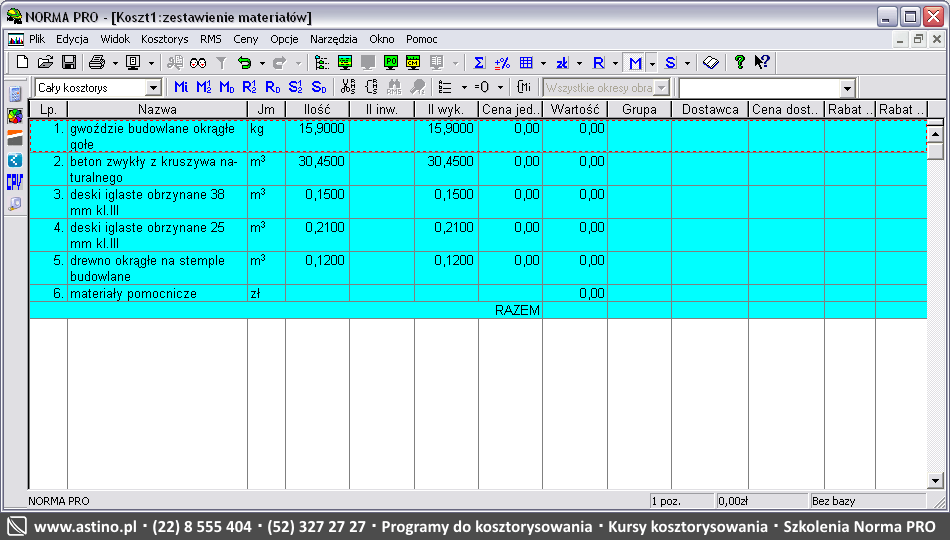950x540 pixels.
Task: Open dropdown arrow beside the printer icon
Action: tap(115, 63)
